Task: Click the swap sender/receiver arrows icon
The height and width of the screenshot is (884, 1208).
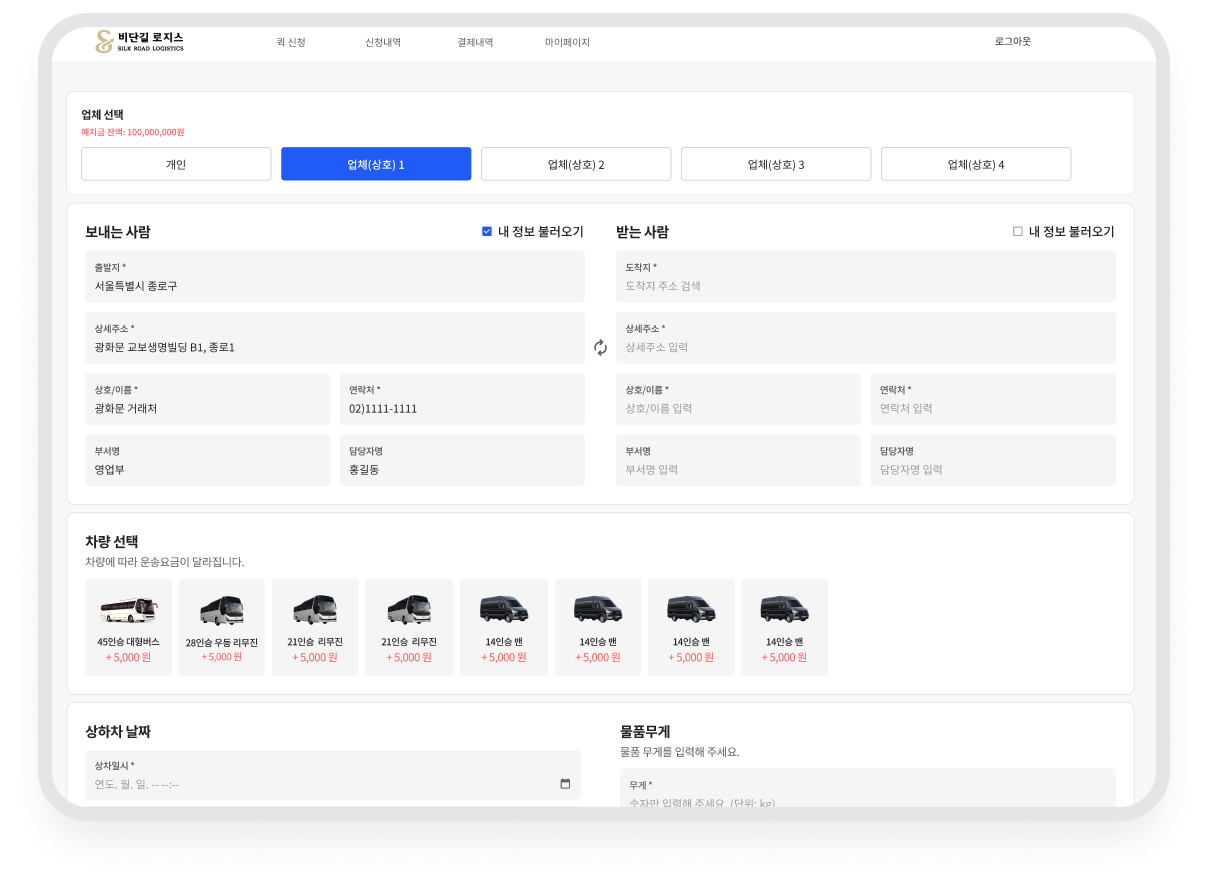Action: [x=600, y=347]
